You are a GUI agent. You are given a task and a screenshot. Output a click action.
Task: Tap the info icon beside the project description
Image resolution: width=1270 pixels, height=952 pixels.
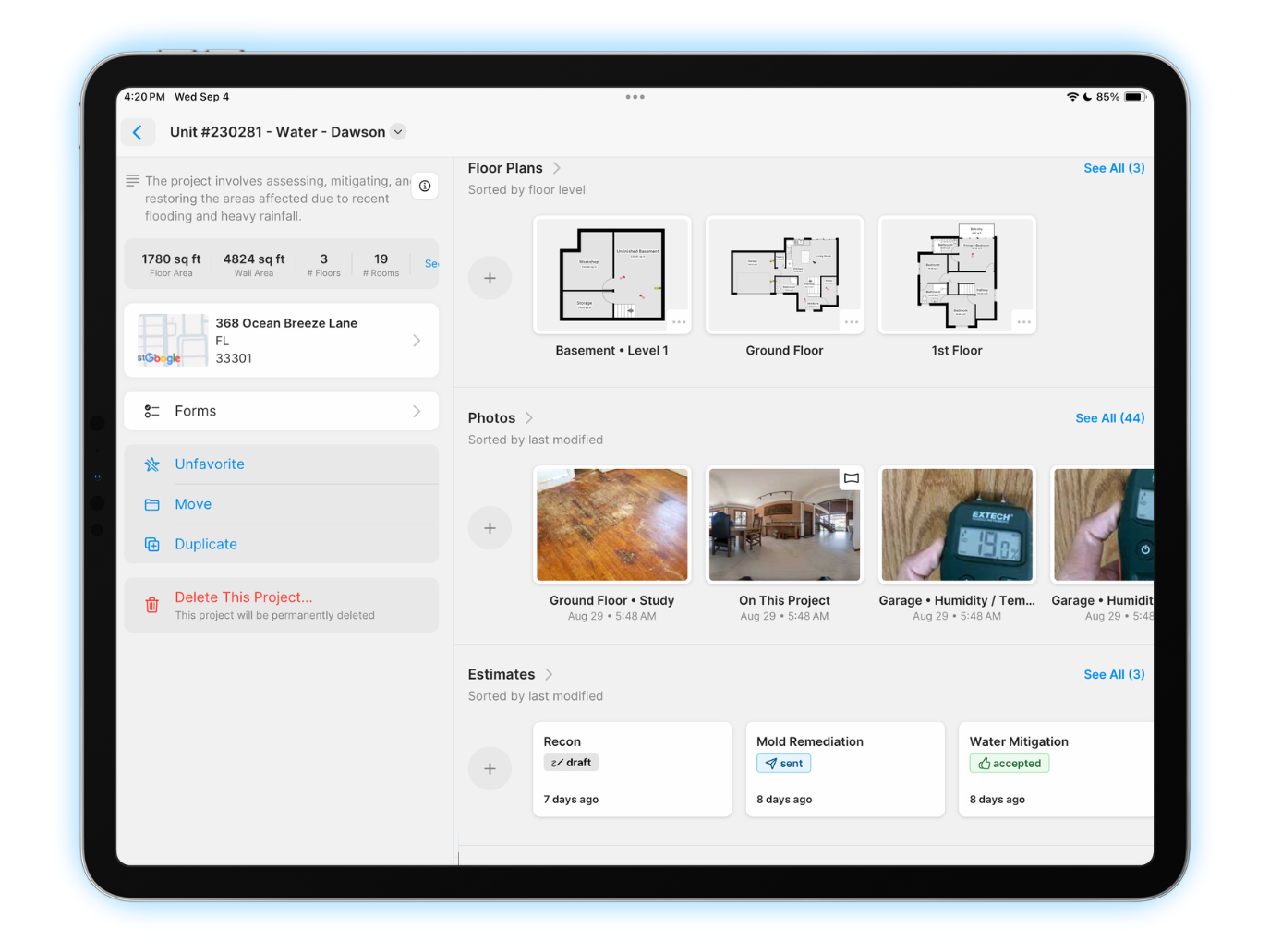[425, 186]
